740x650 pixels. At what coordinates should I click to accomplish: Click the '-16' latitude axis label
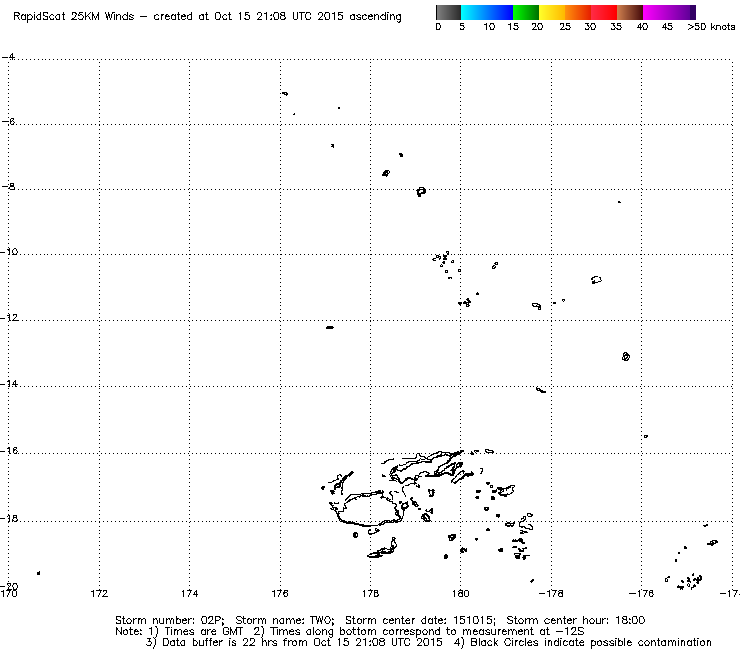tap(9, 451)
